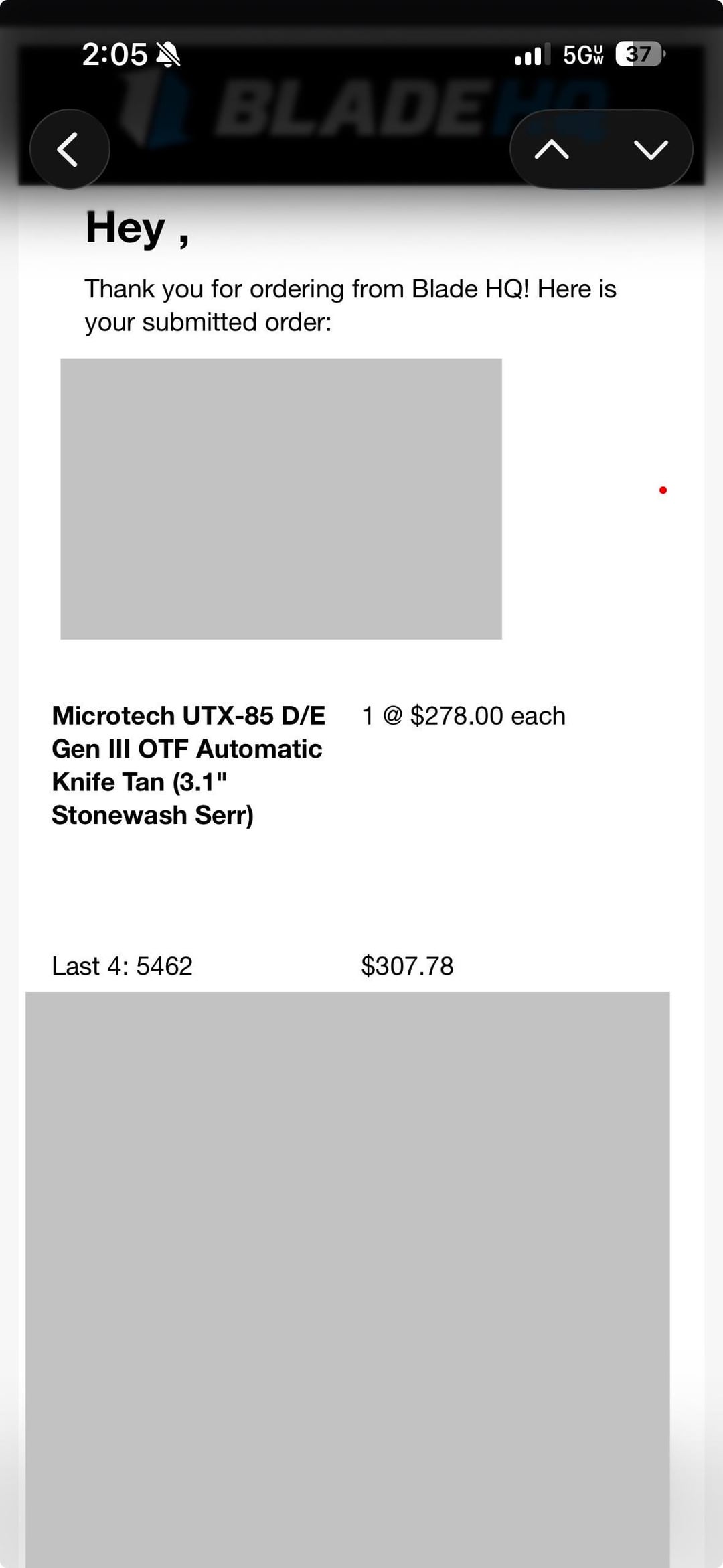Tap the $307.78 order total

click(407, 966)
